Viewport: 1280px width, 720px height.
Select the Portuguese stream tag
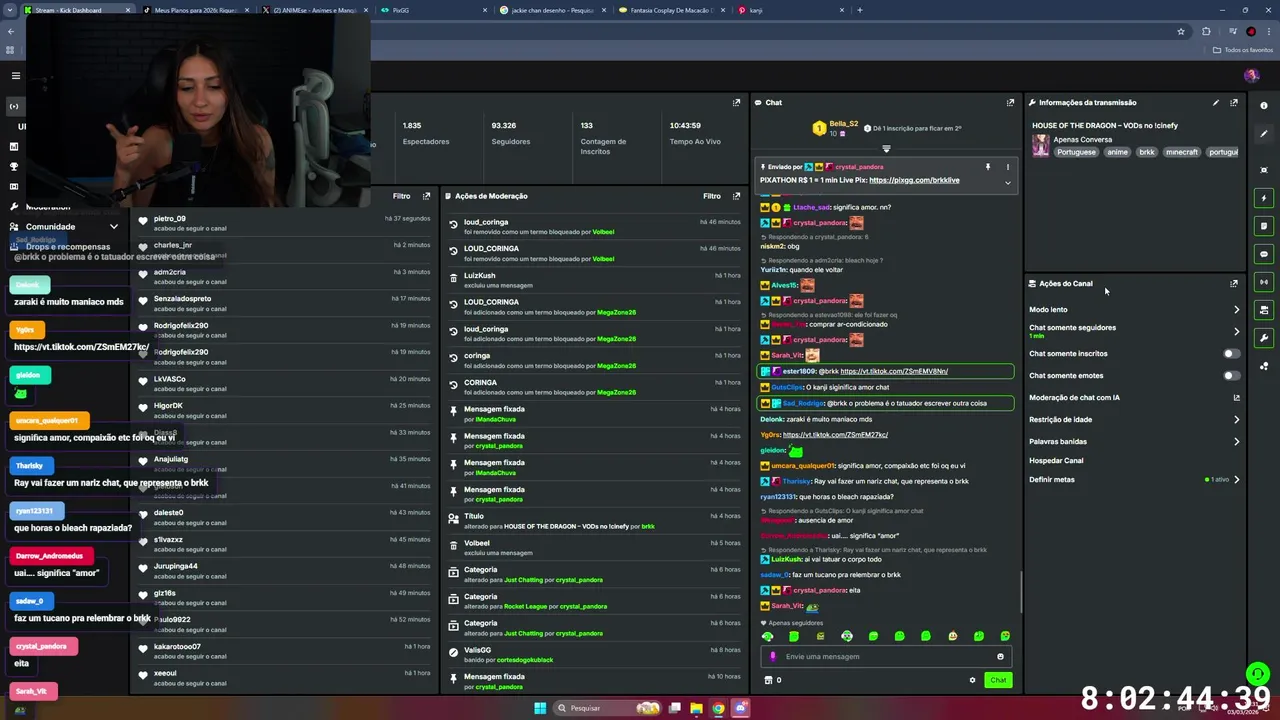point(1076,152)
